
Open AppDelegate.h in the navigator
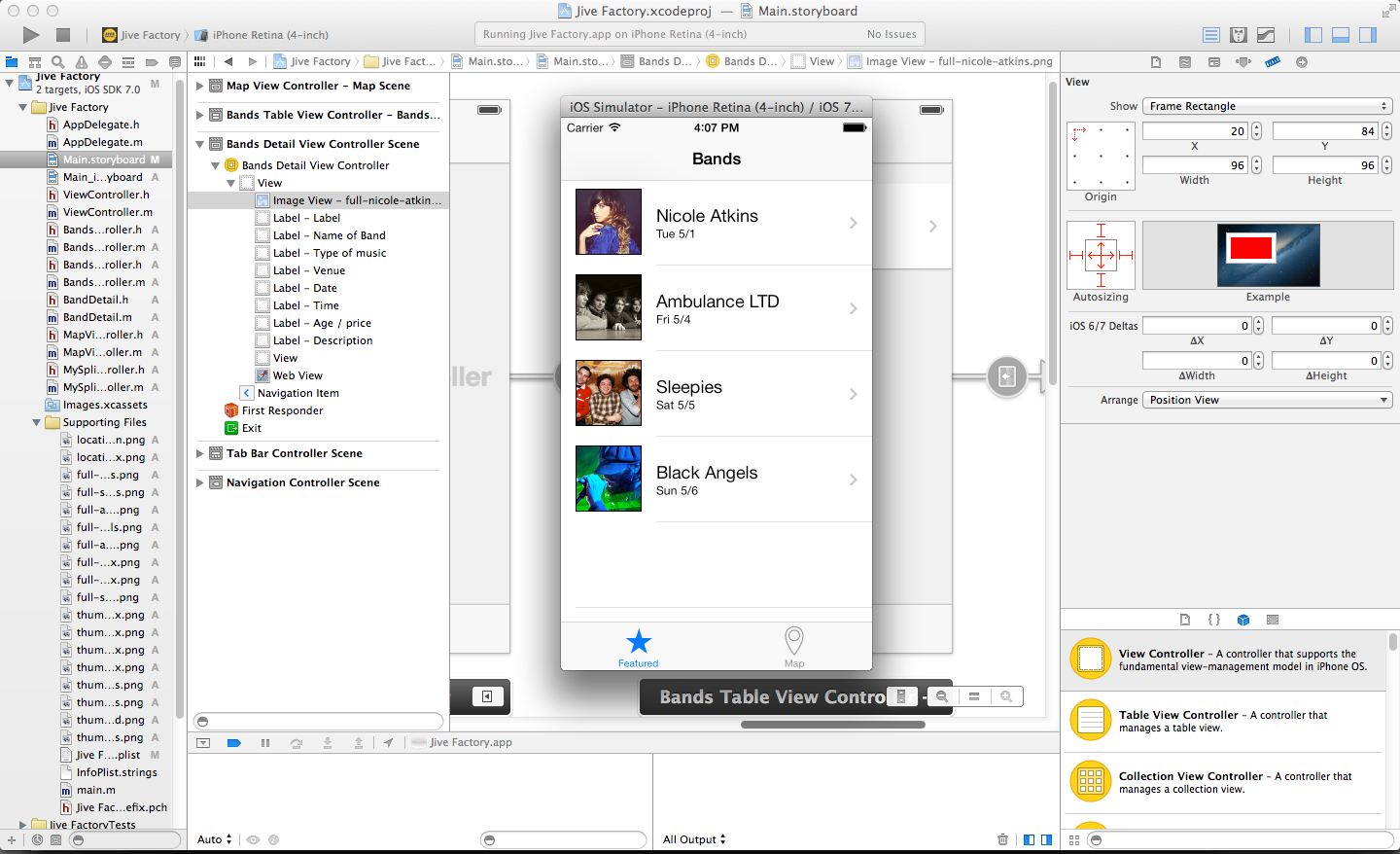[101, 125]
